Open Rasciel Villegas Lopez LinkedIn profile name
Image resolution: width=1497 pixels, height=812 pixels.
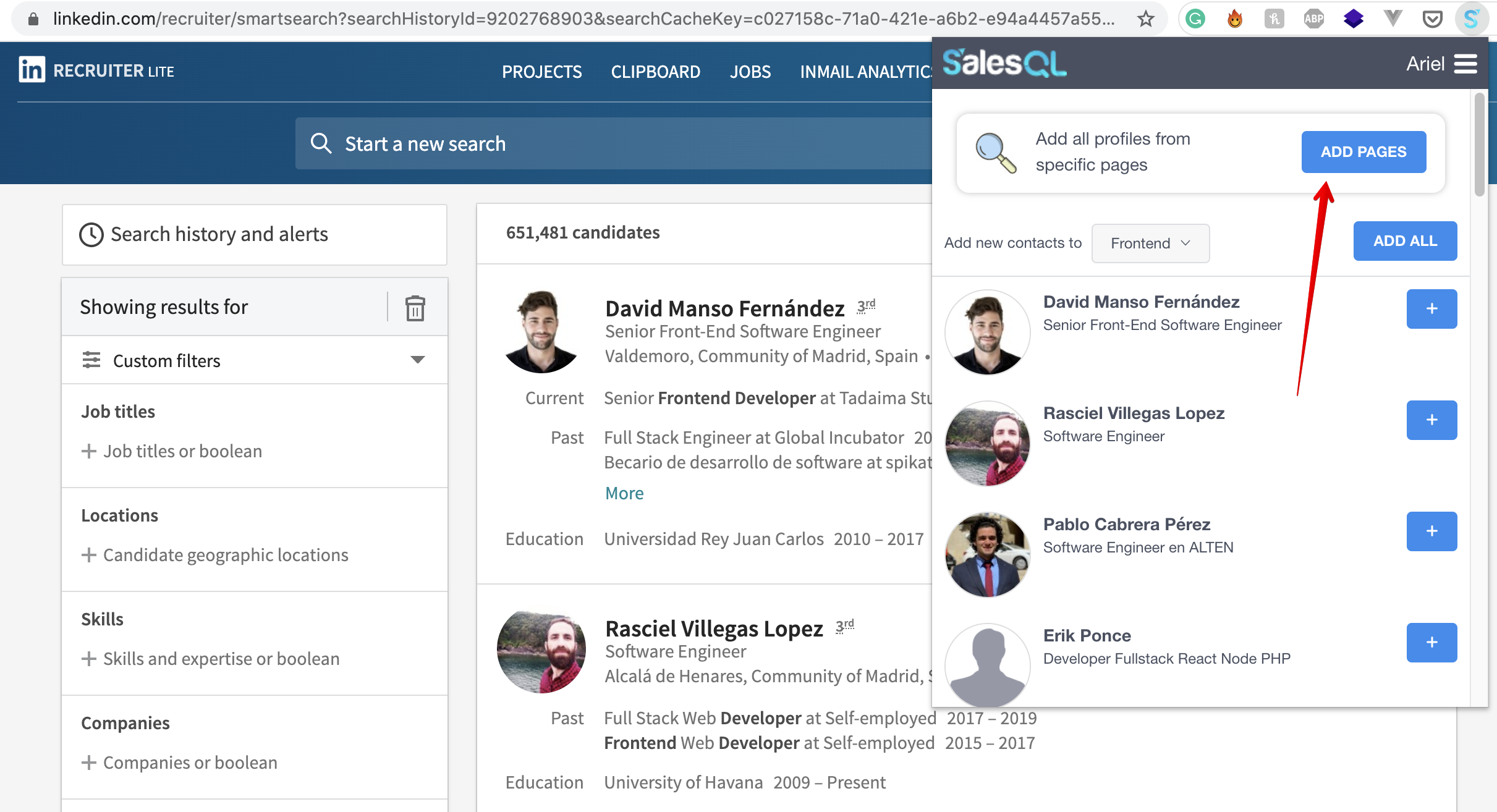714,628
